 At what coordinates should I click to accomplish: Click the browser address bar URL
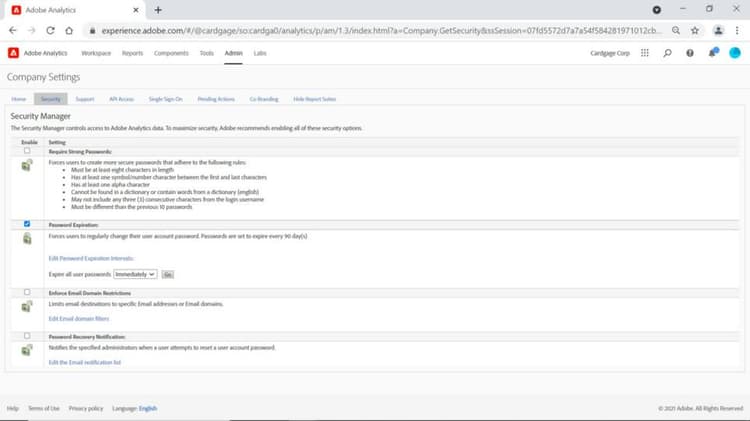[382, 31]
